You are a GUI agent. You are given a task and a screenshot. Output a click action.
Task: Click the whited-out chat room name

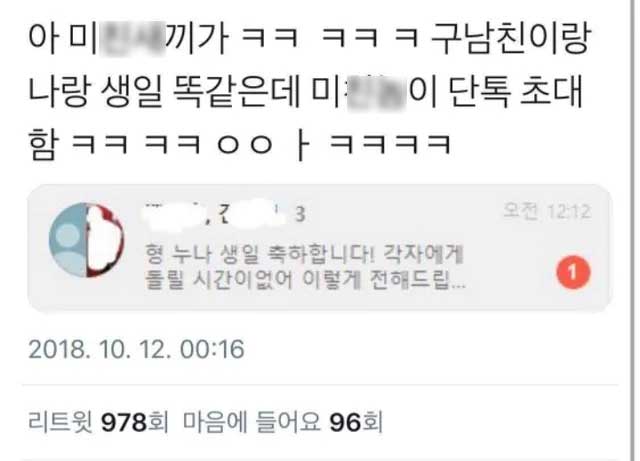216,213
